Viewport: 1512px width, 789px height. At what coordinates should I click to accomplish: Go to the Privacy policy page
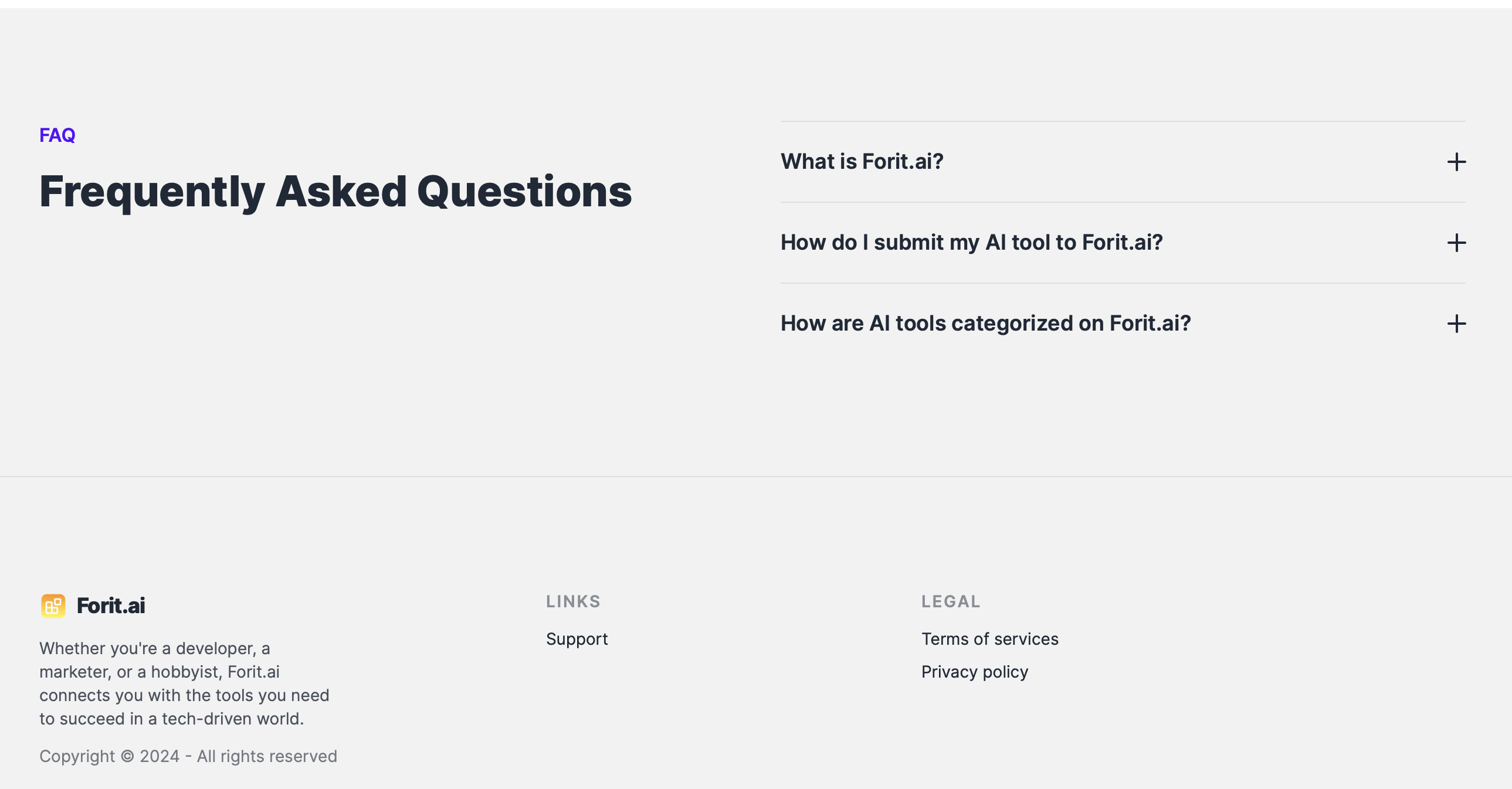point(974,672)
